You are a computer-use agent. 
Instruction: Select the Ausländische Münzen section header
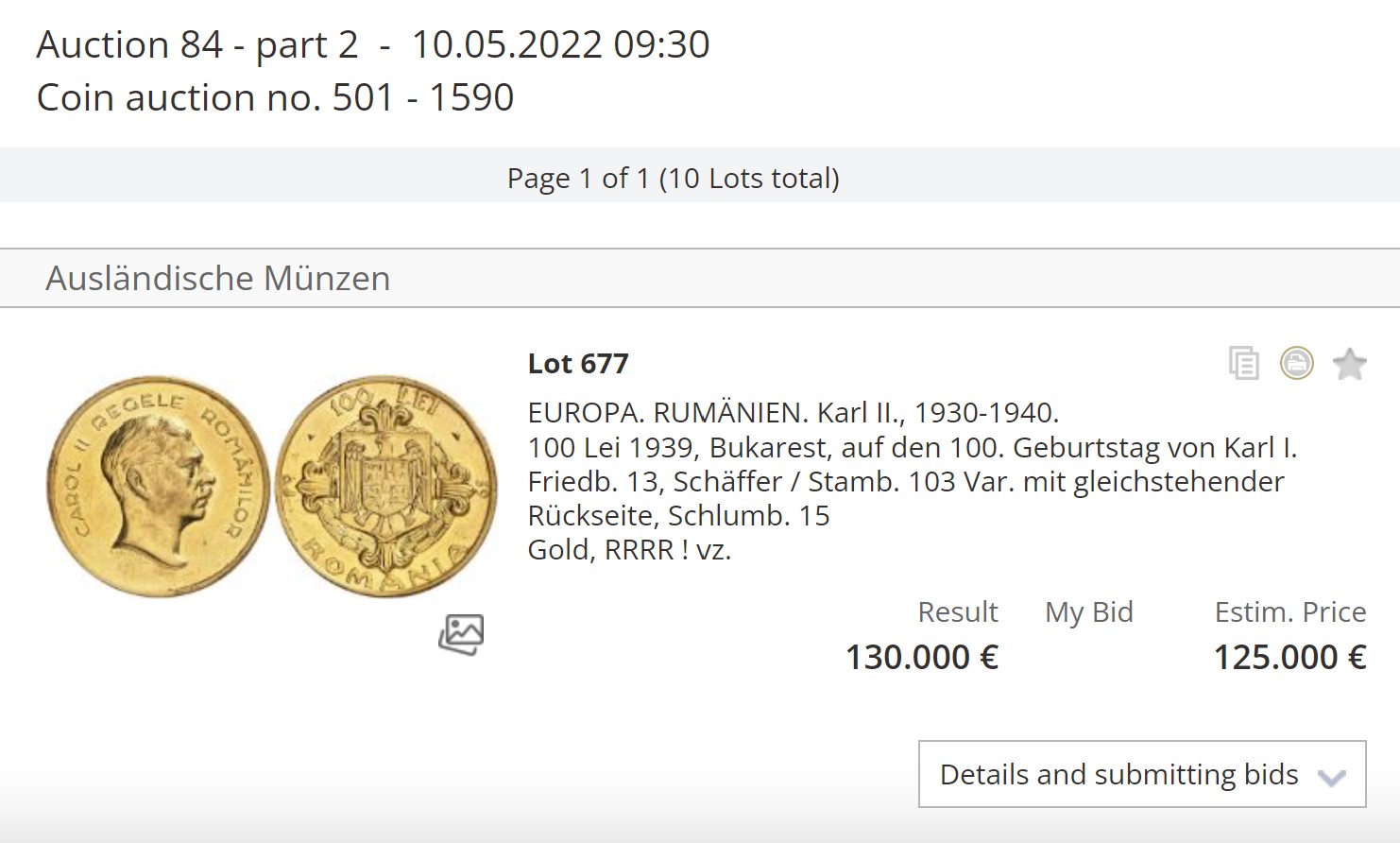point(217,279)
